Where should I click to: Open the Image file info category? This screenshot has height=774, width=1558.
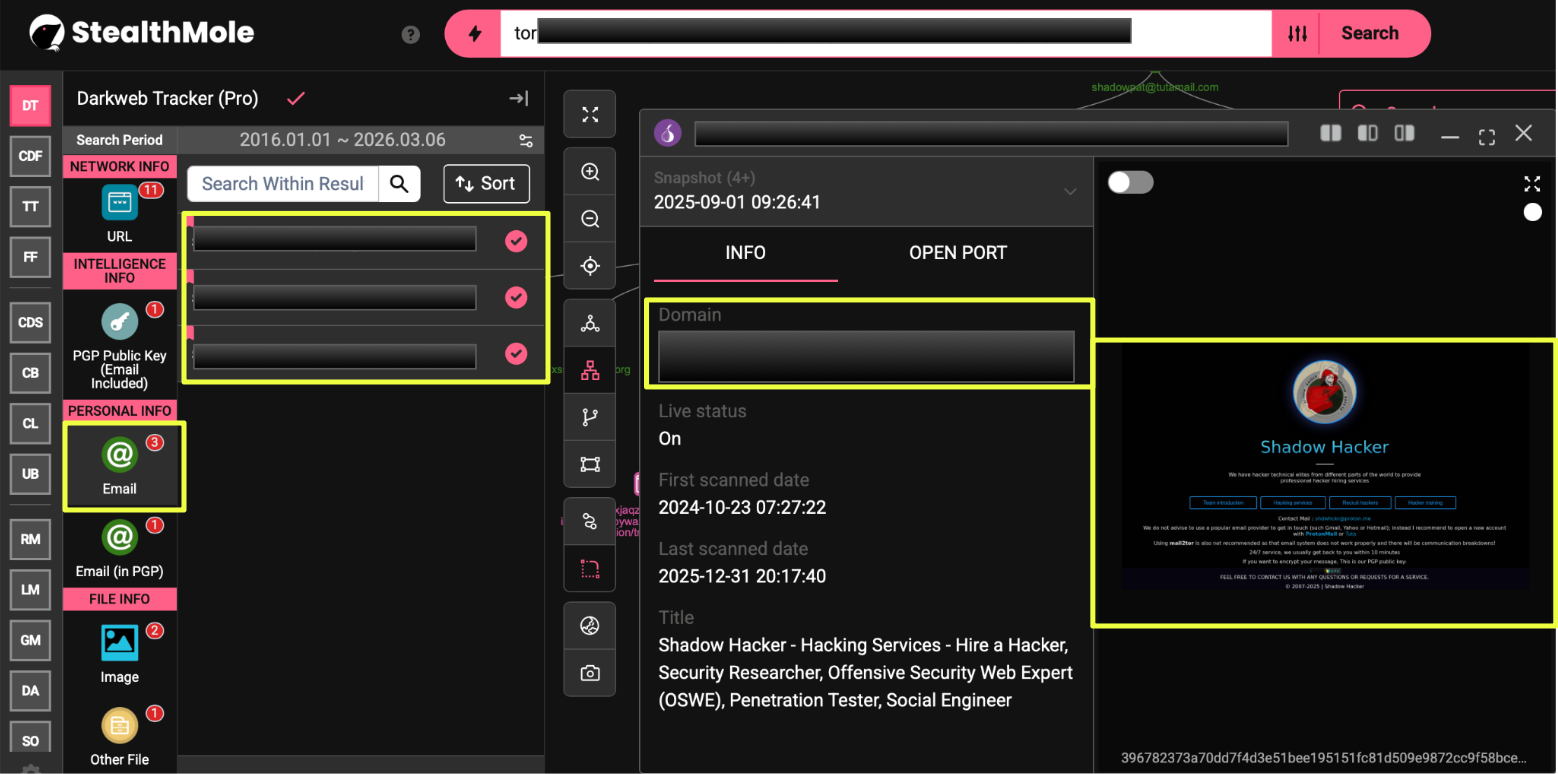coord(119,643)
